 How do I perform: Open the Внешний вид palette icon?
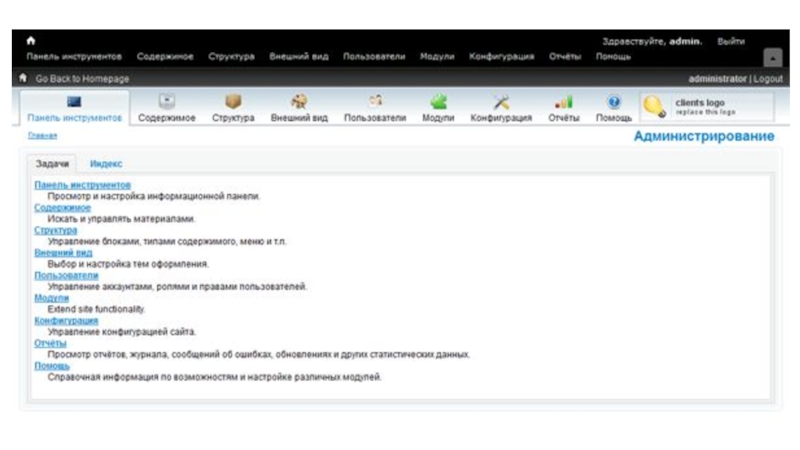coord(298,102)
